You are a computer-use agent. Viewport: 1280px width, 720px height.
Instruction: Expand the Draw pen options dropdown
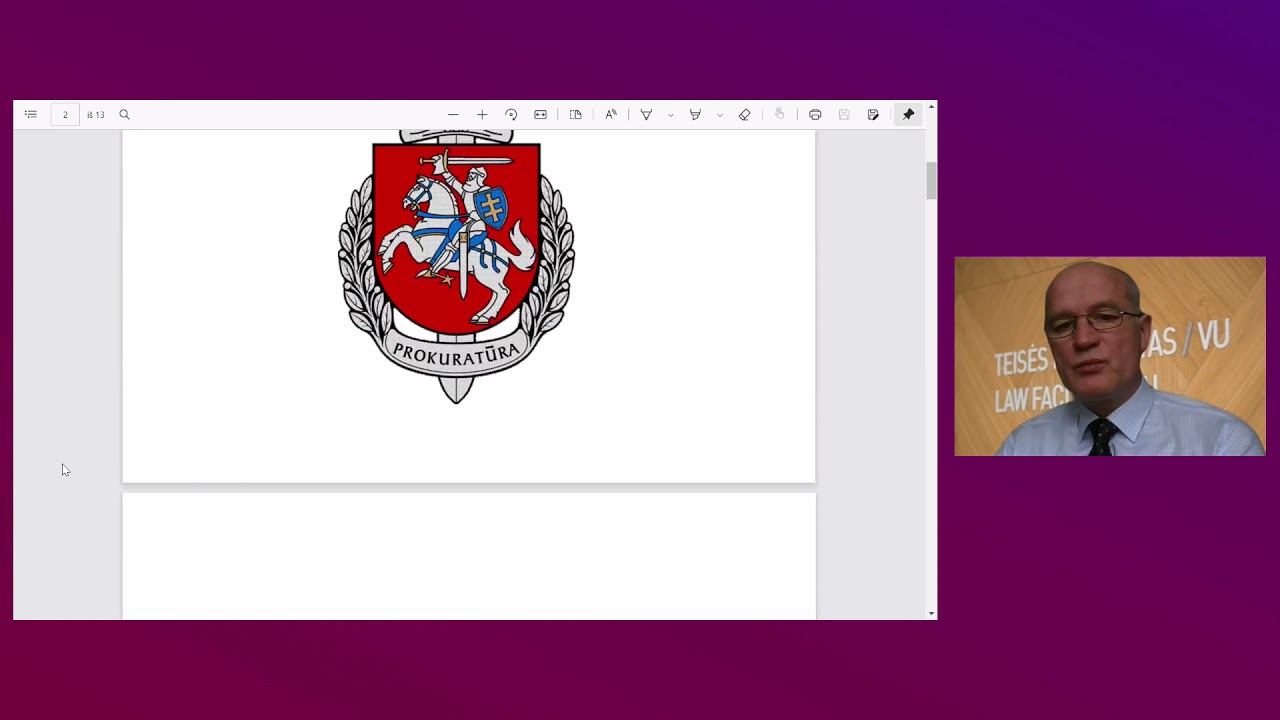tap(670, 115)
